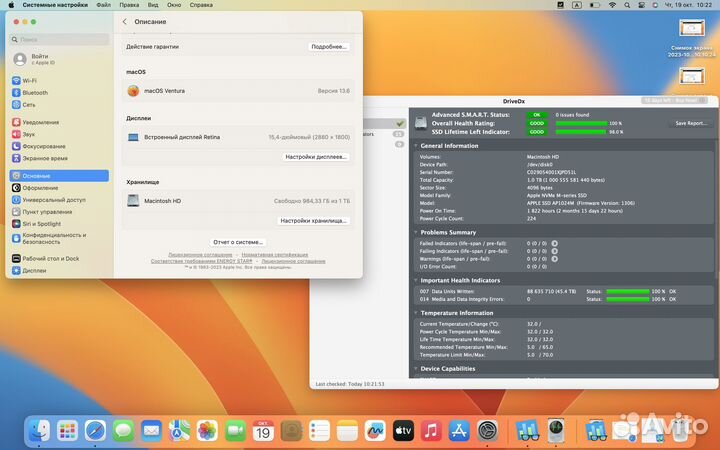Open Finder from the Dock
Screen dimensions: 720x450
39,431
